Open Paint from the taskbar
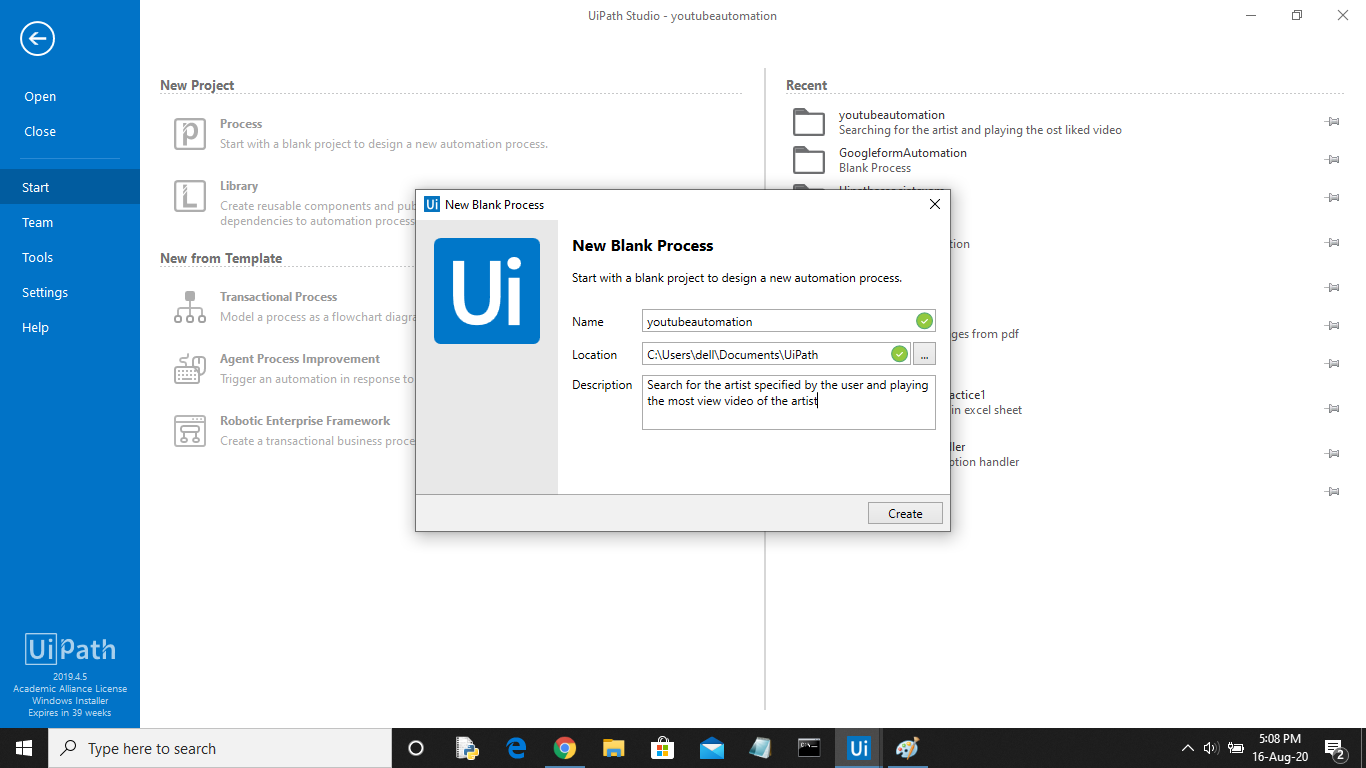The height and width of the screenshot is (768, 1366). tap(907, 748)
